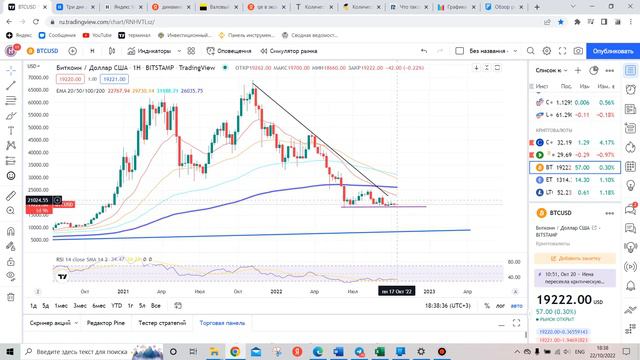
Task: Toggle percent scale mode
Action: (x=487, y=305)
